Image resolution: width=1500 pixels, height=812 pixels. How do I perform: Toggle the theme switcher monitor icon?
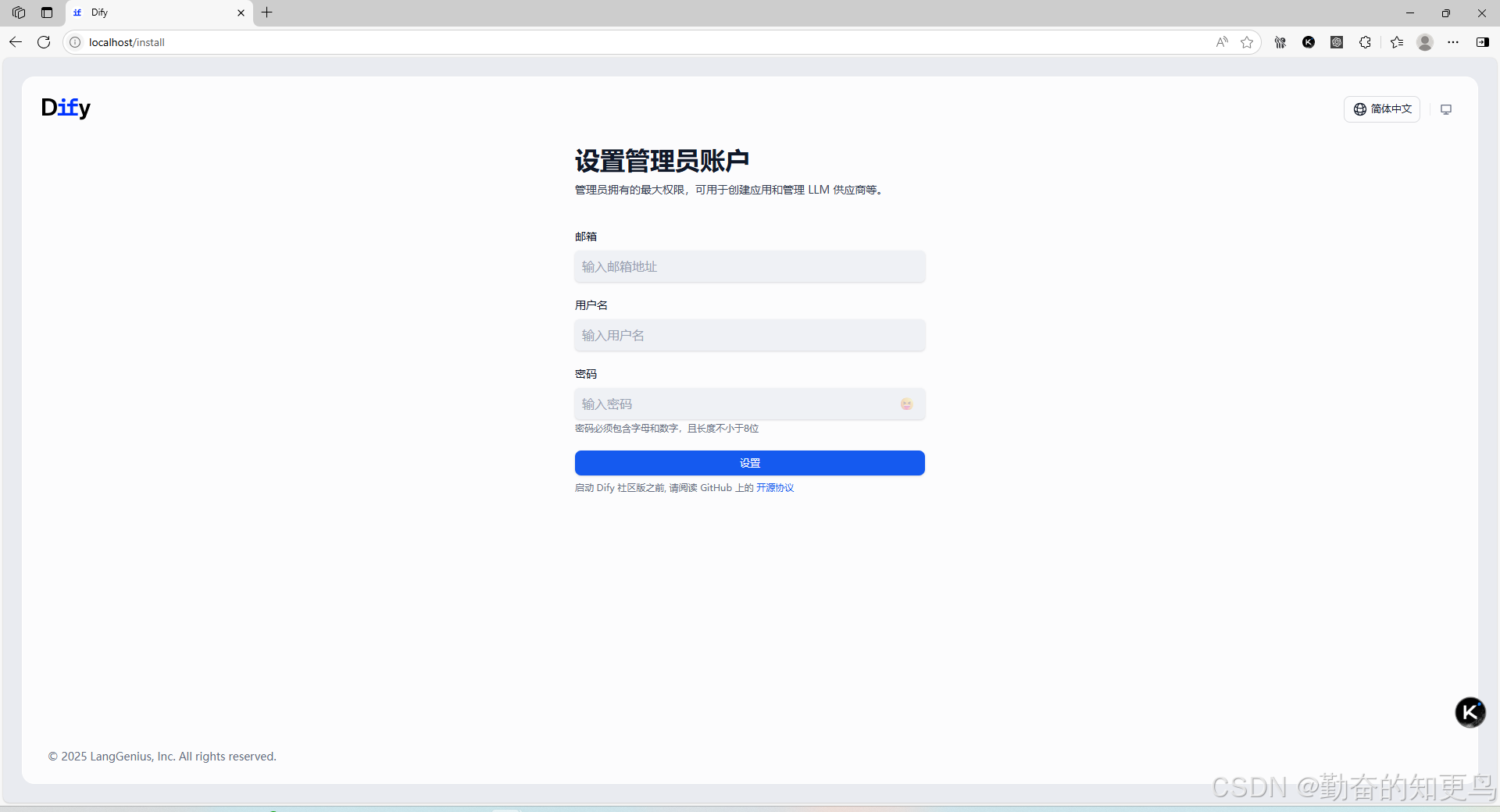pyautogui.click(x=1446, y=109)
